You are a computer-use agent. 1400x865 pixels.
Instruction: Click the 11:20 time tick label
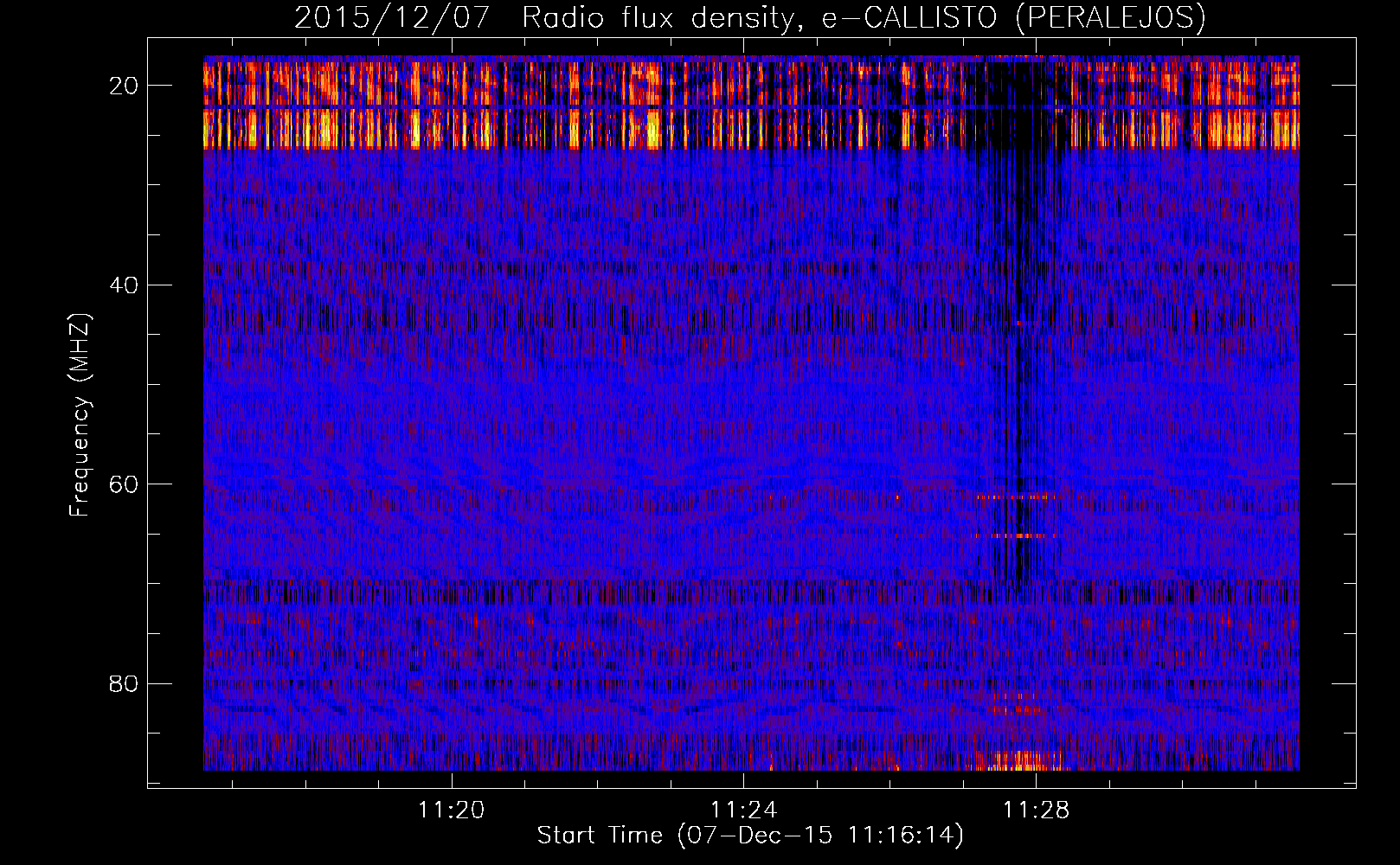(451, 810)
